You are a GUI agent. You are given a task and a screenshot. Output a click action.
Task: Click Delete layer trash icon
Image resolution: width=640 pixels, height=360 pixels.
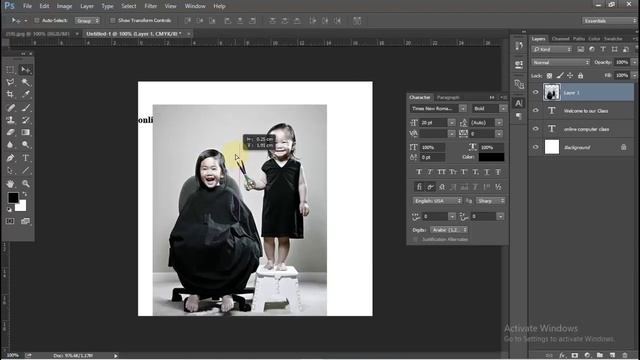click(624, 356)
